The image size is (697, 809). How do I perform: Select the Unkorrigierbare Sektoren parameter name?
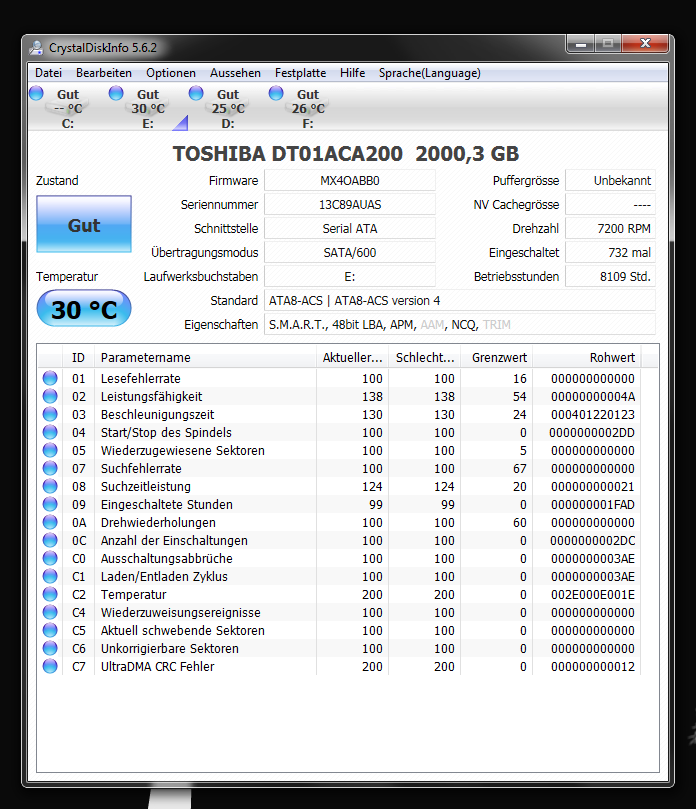[170, 649]
